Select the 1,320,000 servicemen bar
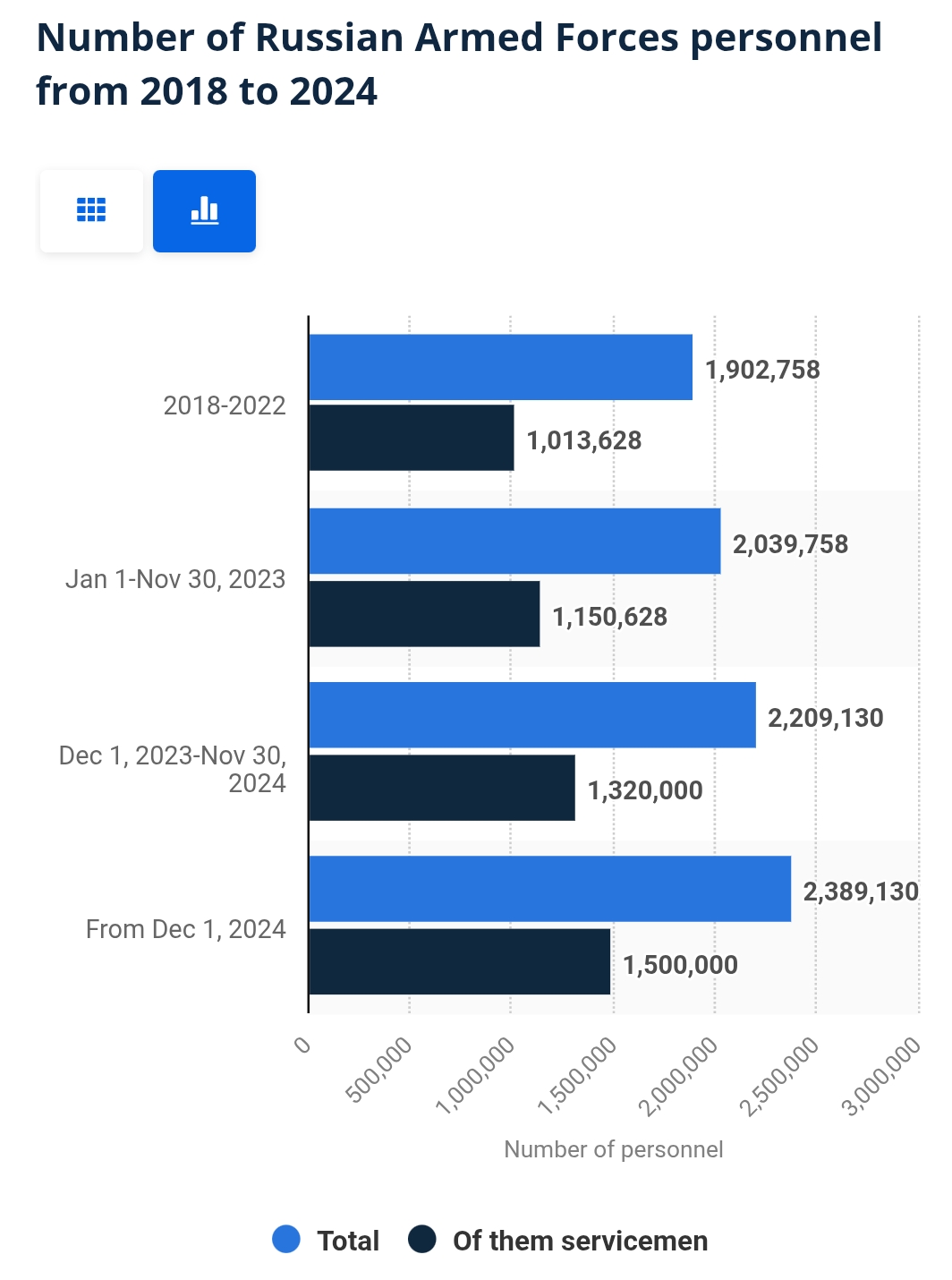This screenshot has height=1280, width=952. pyautogui.click(x=442, y=788)
